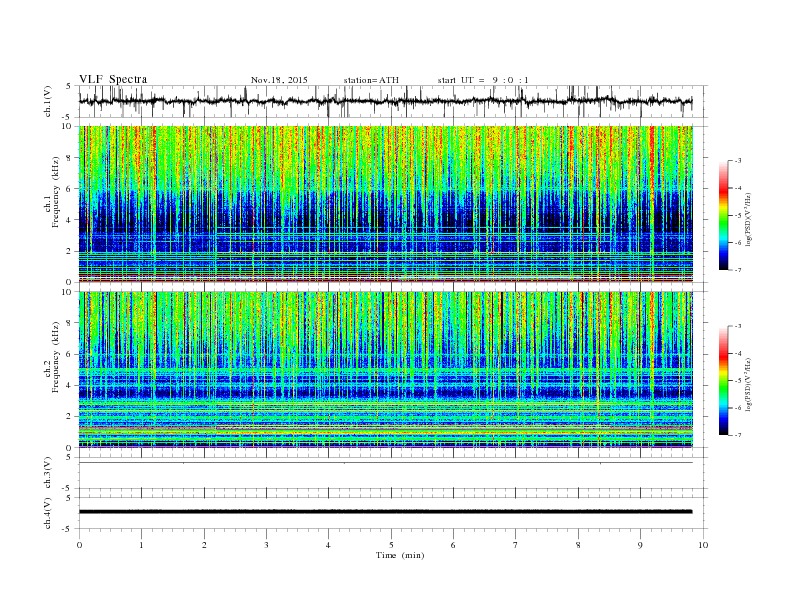Click the '6' kHz tick on ch.1 axis
This screenshot has height=612, width=792.
[69, 189]
